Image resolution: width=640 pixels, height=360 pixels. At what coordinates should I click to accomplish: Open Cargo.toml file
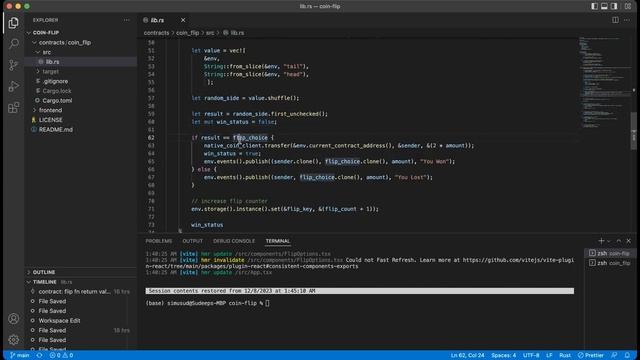[81, 100]
